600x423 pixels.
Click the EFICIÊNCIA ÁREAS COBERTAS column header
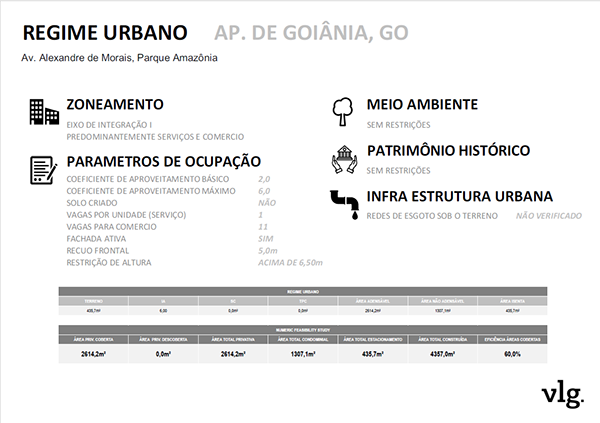[x=512, y=340]
